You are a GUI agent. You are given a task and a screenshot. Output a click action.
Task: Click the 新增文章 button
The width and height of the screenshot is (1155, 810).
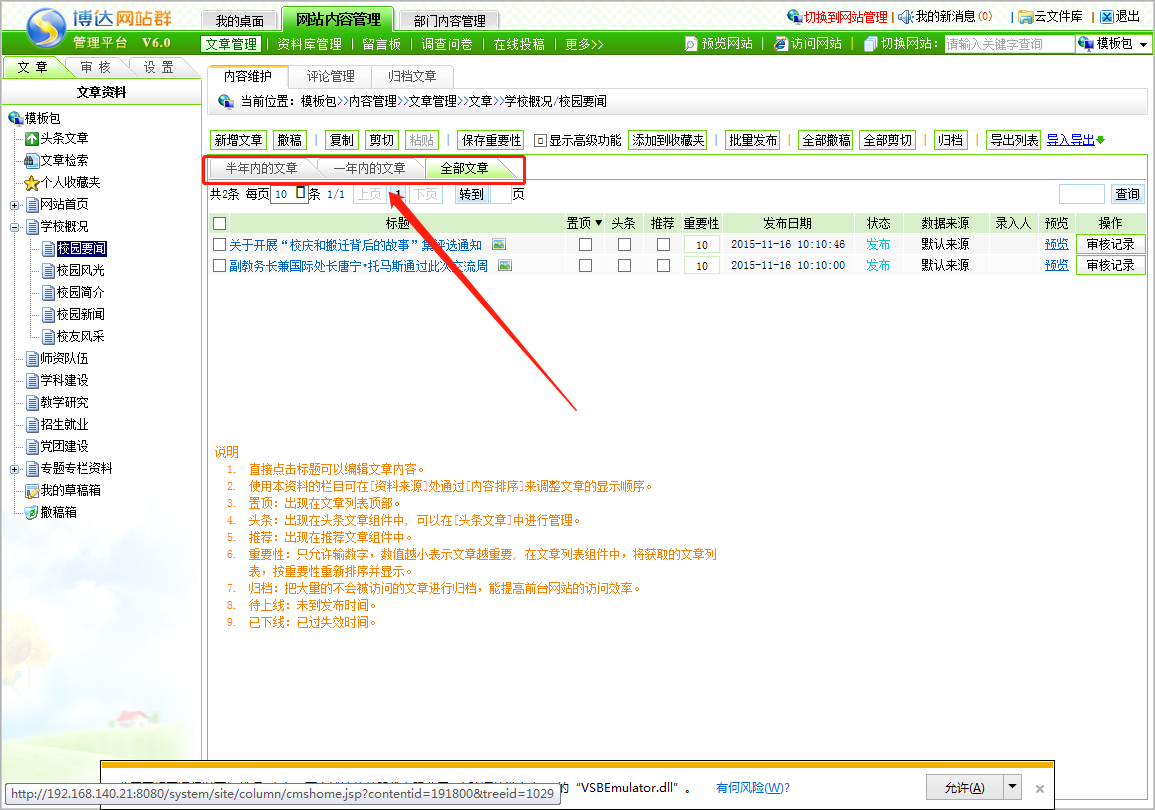238,141
